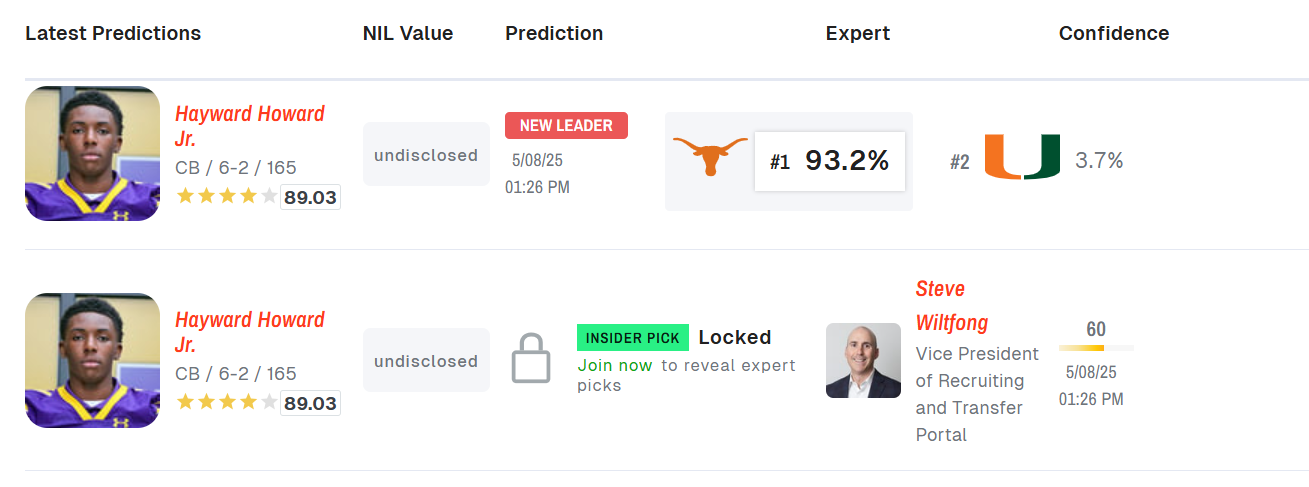Click star rating in first prediction row
1309x487 pixels.
pyautogui.click(x=227, y=196)
